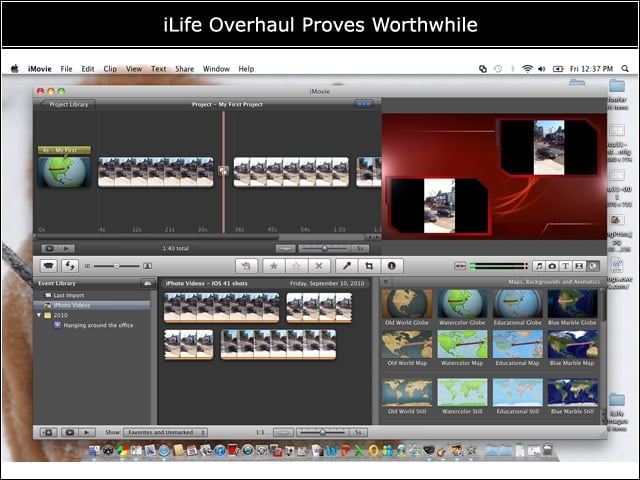Click the add-event-to-library icon at bottom left

tap(49, 432)
